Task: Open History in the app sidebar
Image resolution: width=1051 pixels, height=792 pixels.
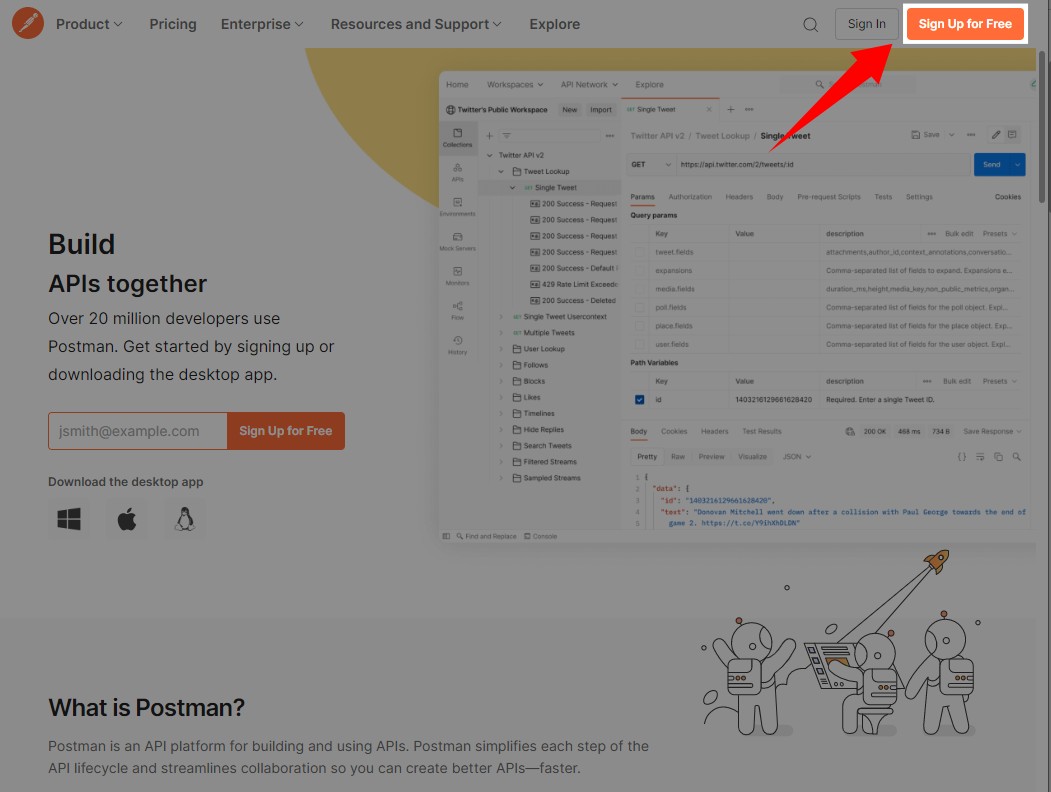Action: (458, 345)
